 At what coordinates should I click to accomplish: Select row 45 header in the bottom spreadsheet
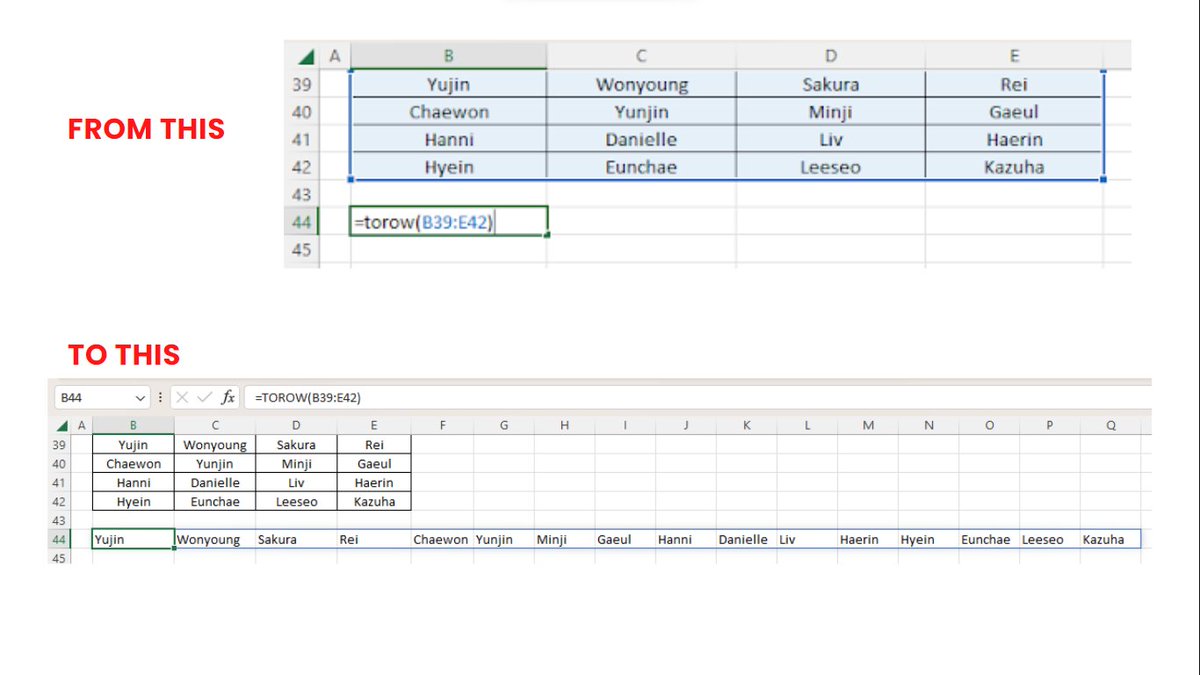coord(59,559)
